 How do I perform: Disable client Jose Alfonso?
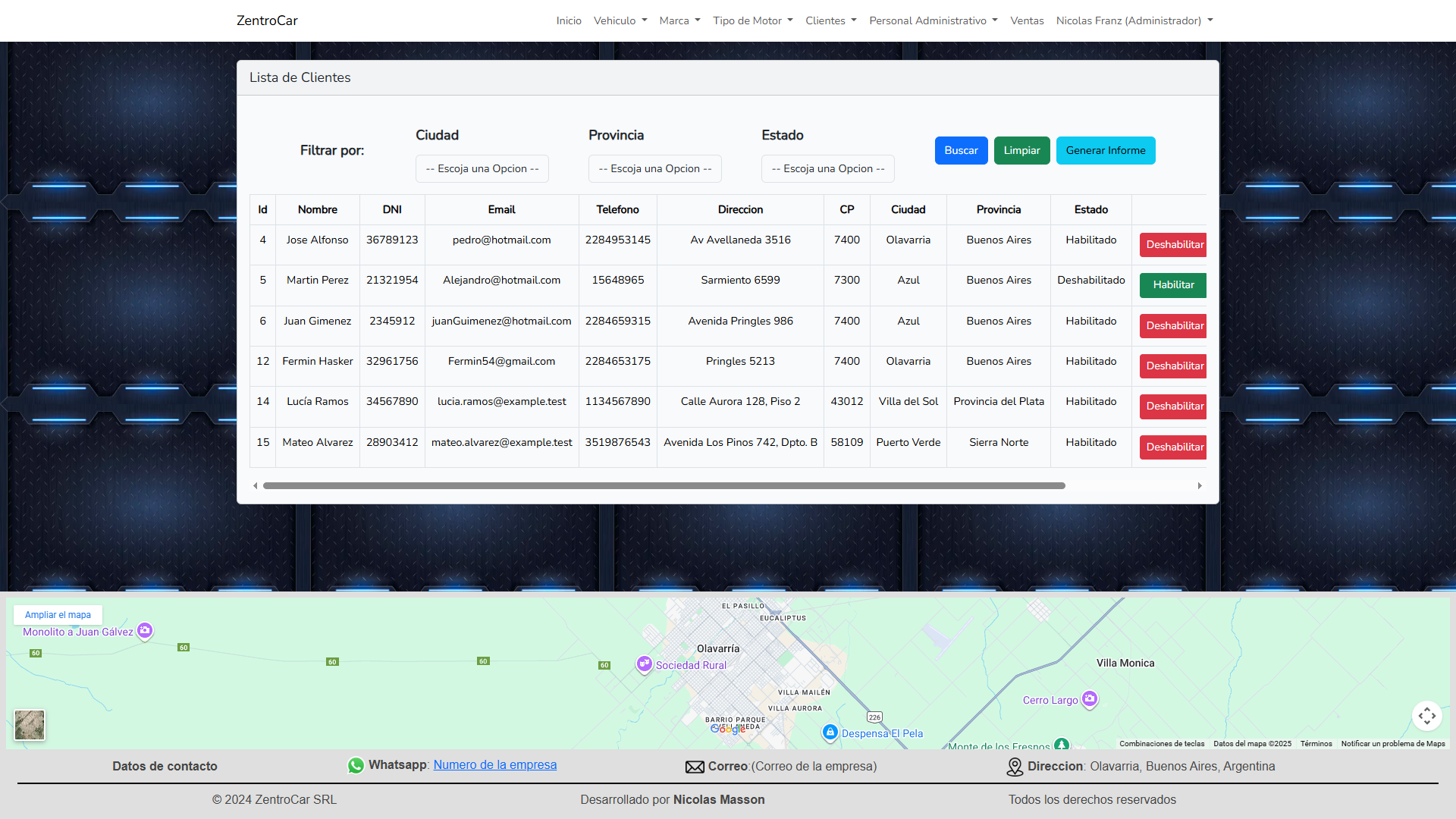point(1174,245)
